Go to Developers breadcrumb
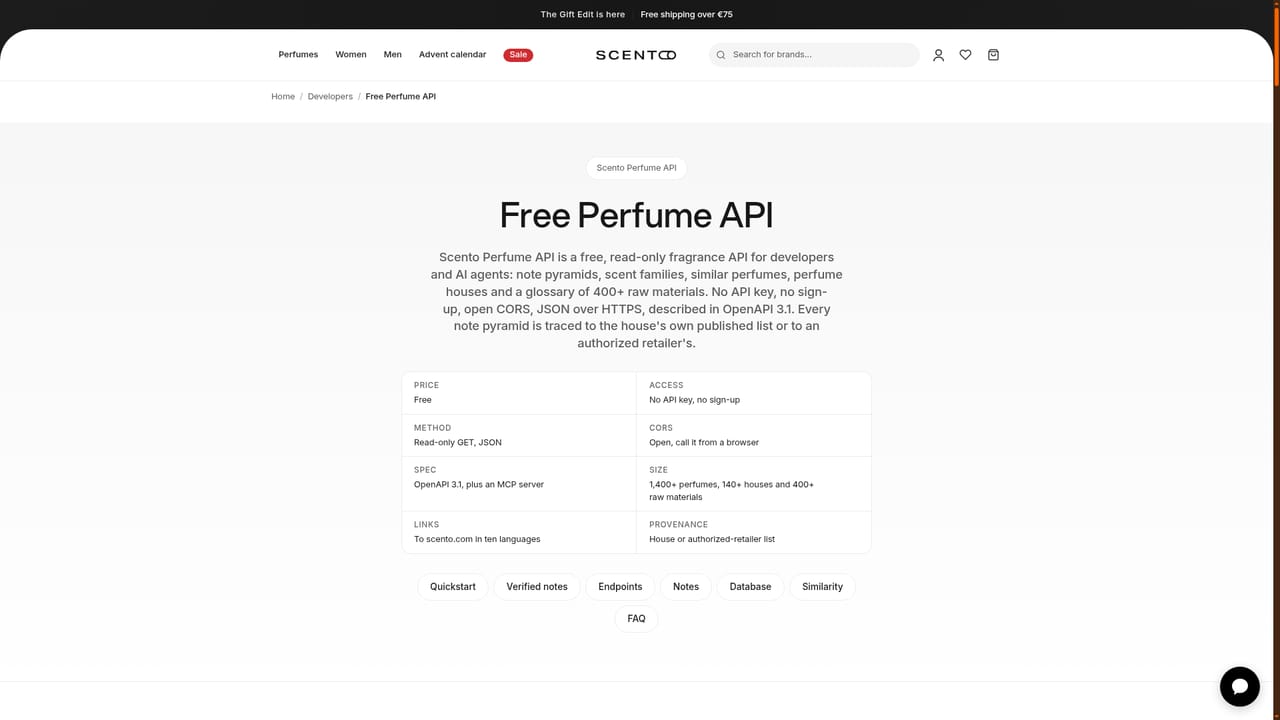 330,97
